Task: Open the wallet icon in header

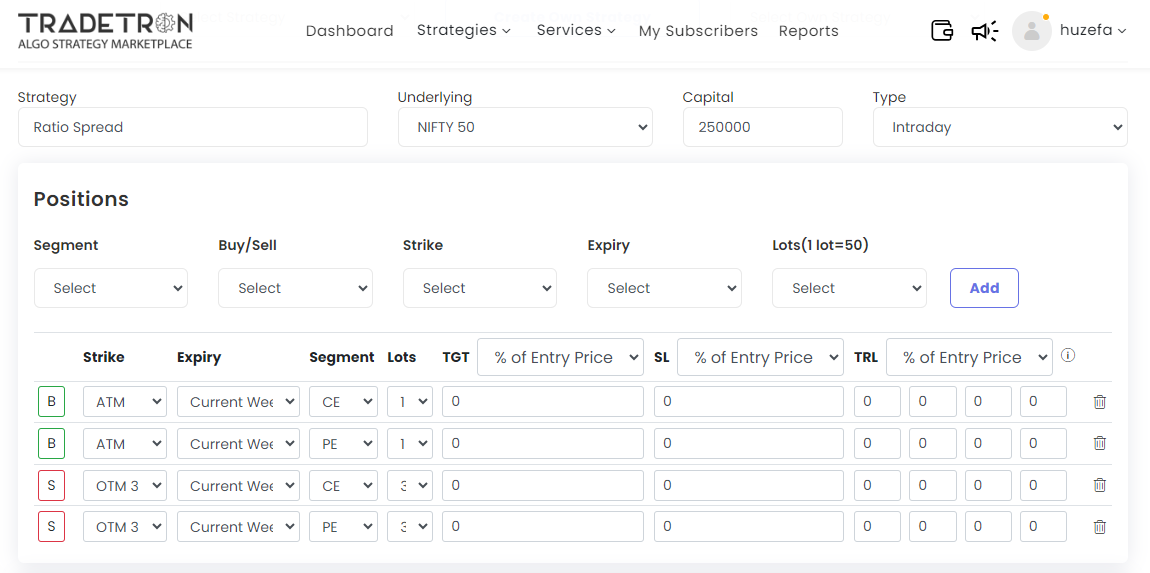Action: coord(941,31)
